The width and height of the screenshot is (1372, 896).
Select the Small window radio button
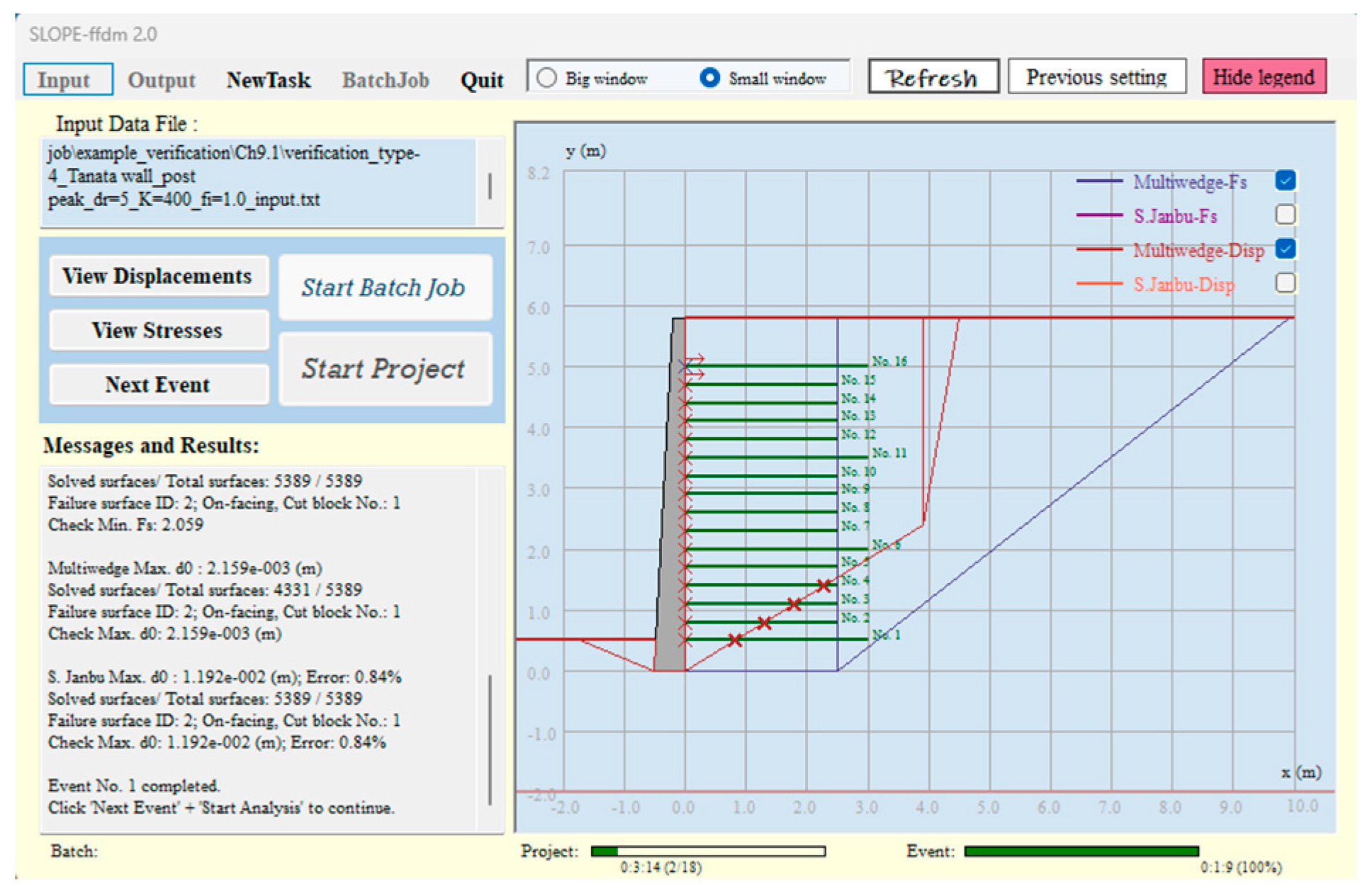coord(709,78)
